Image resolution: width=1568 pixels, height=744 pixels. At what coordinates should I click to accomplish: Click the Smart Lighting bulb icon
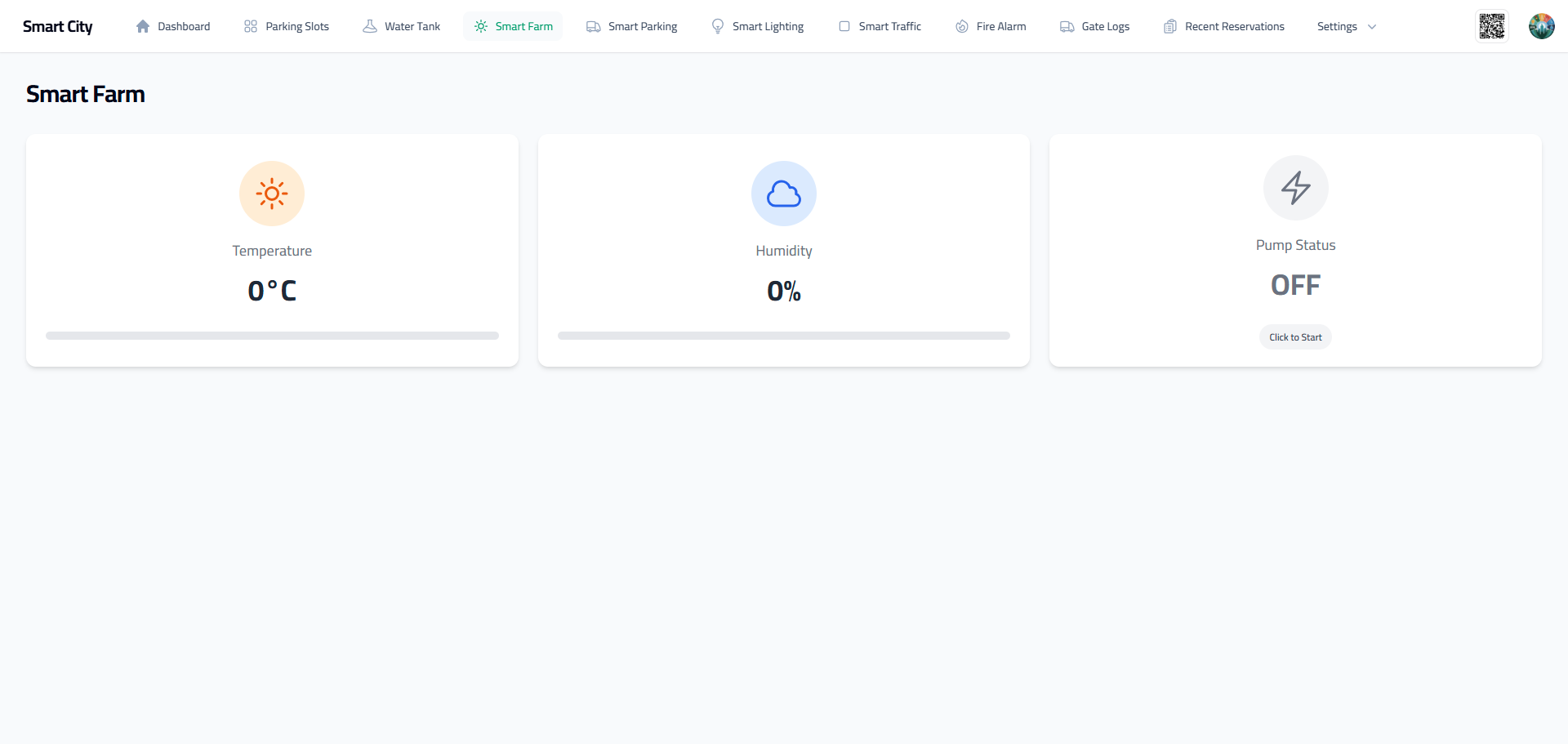718,26
